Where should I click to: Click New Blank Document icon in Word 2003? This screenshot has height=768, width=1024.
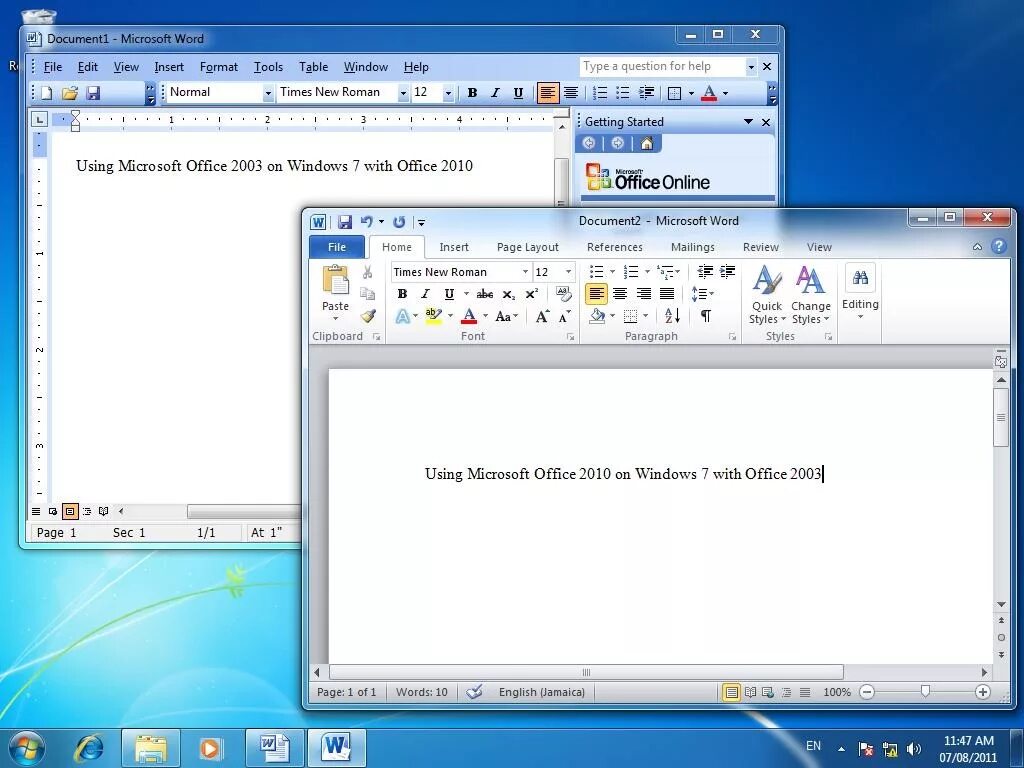pyautogui.click(x=46, y=93)
